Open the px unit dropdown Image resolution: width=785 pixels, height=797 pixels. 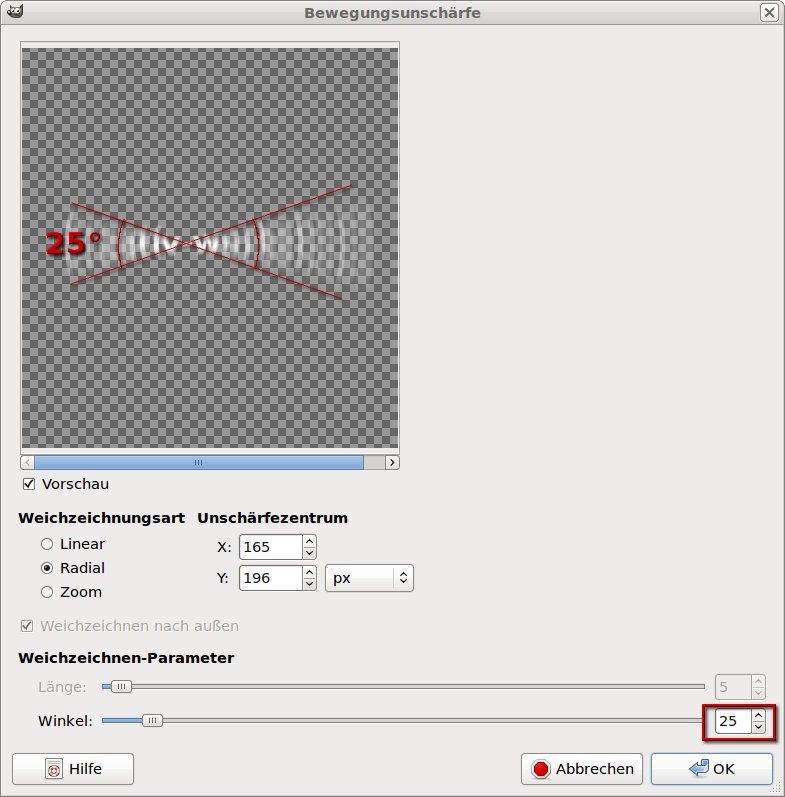(369, 578)
